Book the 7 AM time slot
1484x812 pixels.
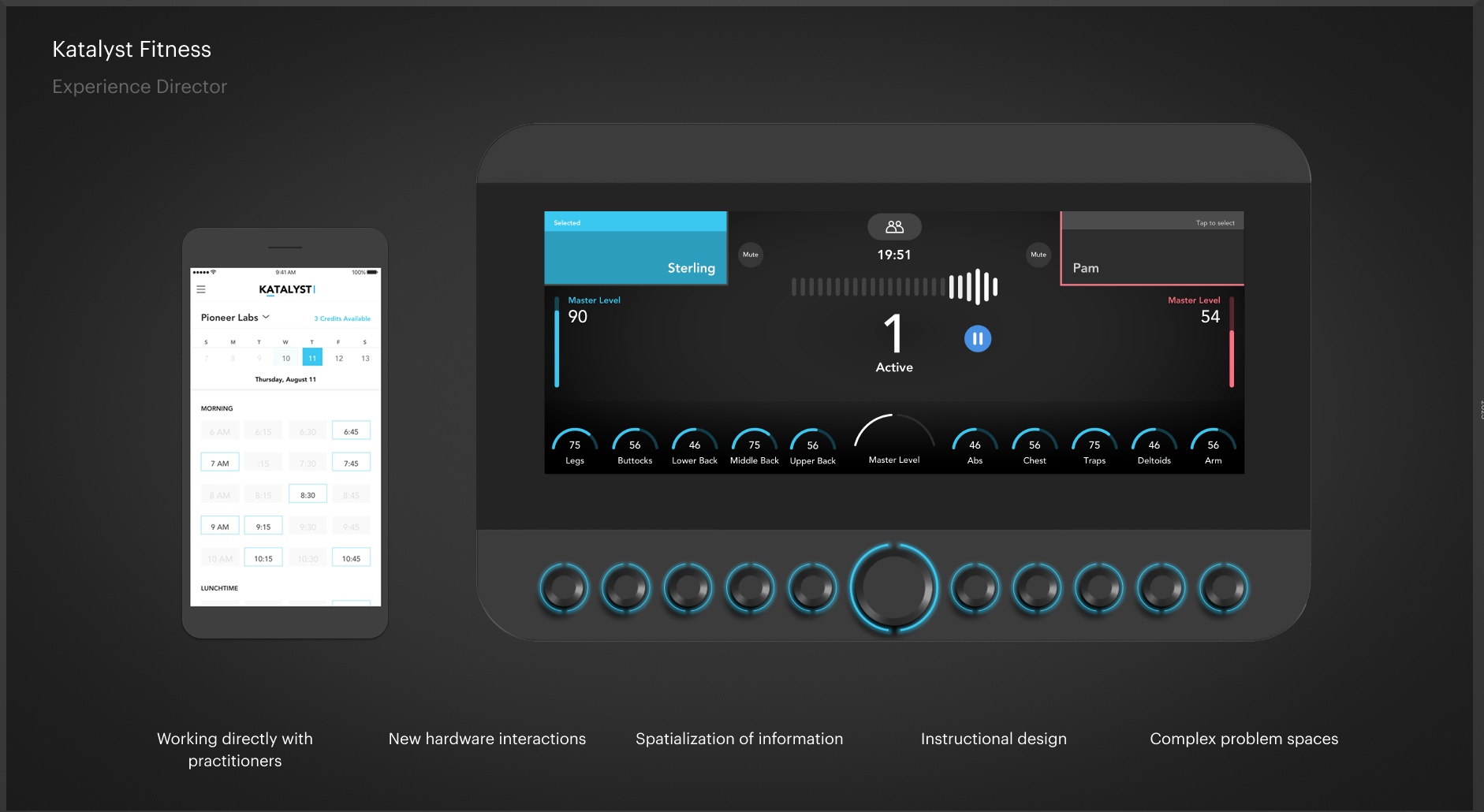(x=220, y=463)
